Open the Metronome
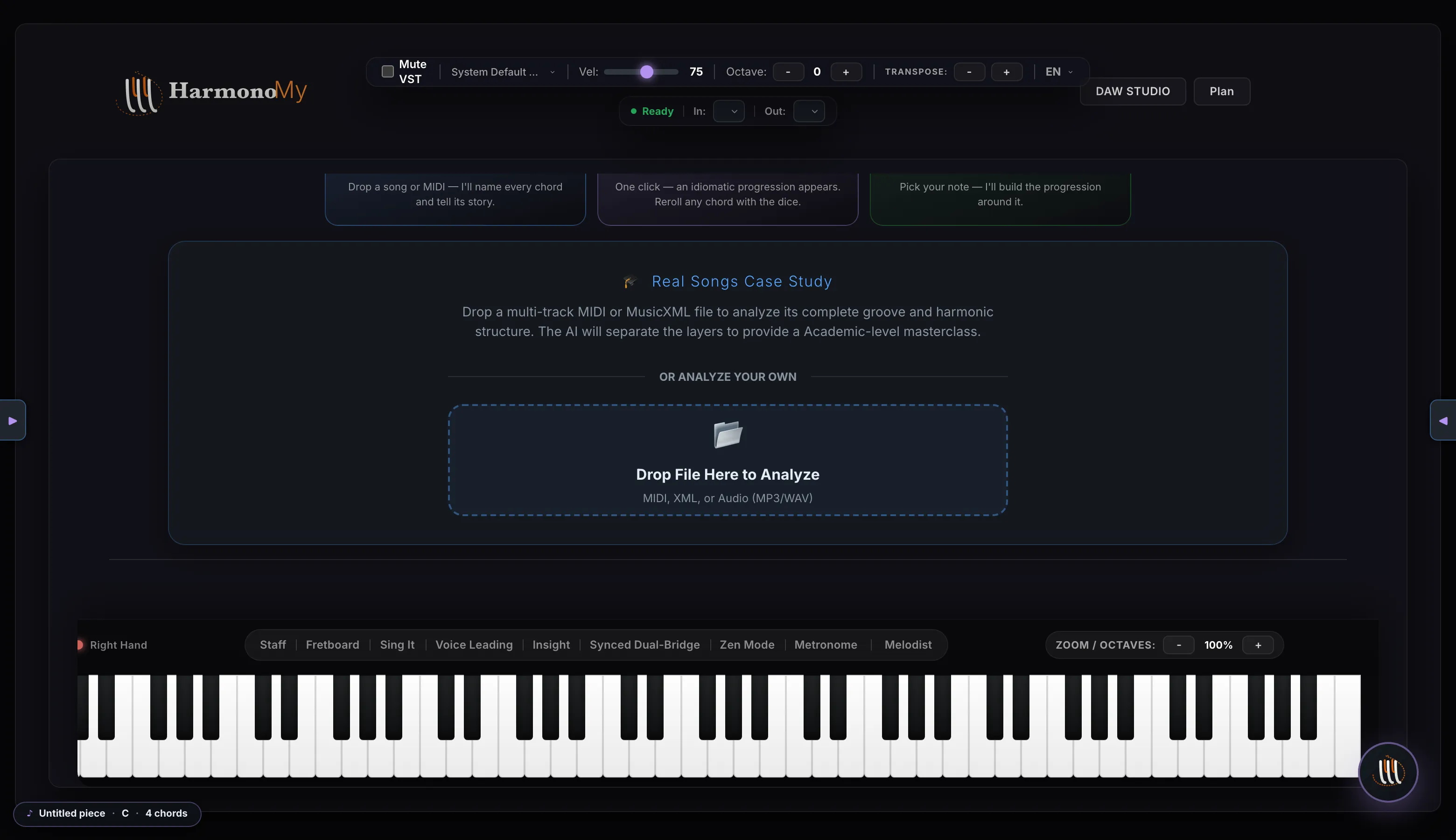Viewport: 1456px width, 840px height. click(826, 645)
